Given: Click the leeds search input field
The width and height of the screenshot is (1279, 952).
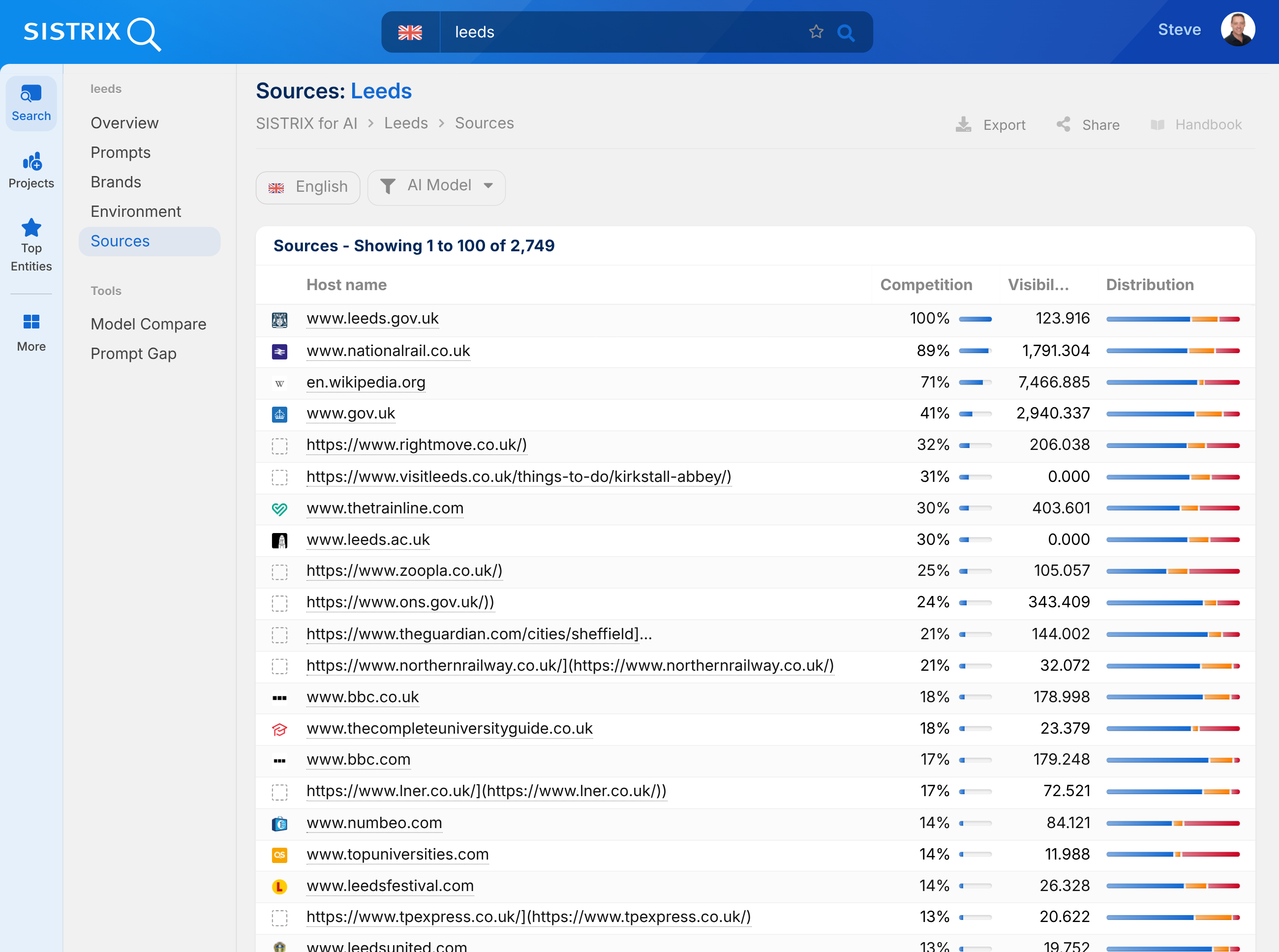Looking at the screenshot, I should pyautogui.click(x=622, y=32).
